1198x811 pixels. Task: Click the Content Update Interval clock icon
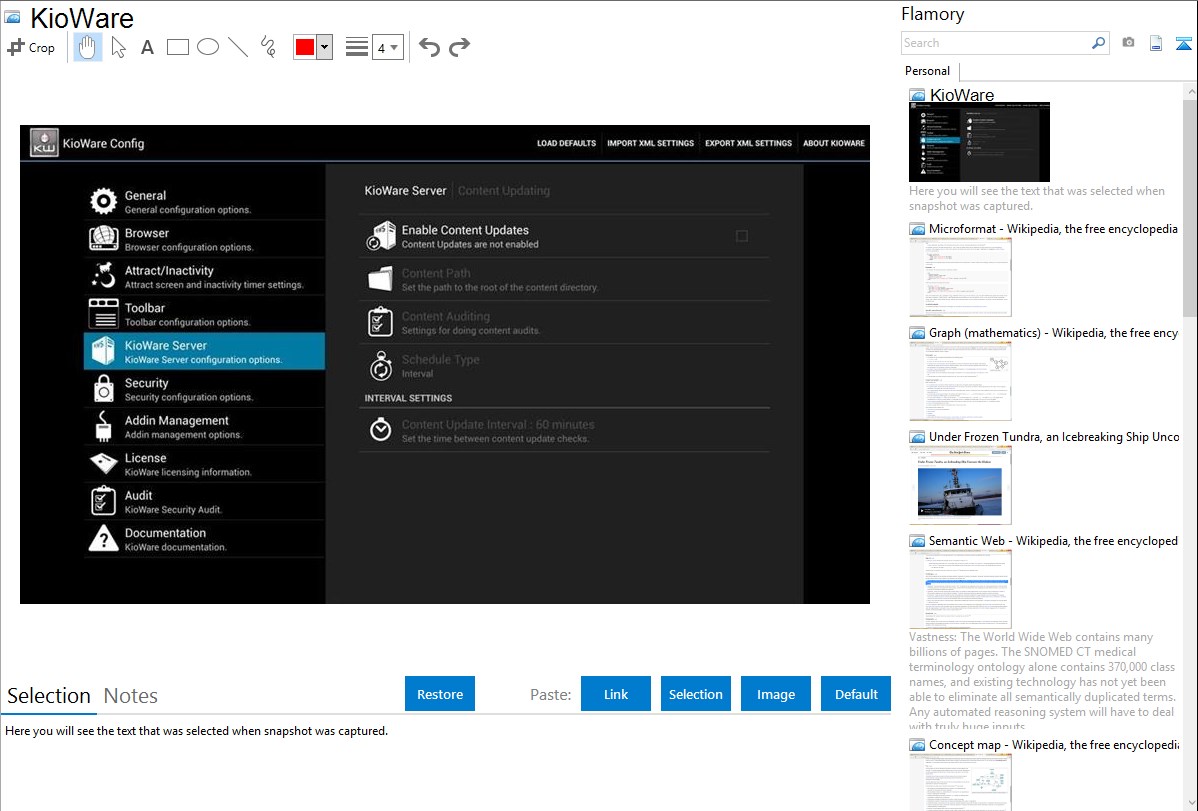coord(380,430)
